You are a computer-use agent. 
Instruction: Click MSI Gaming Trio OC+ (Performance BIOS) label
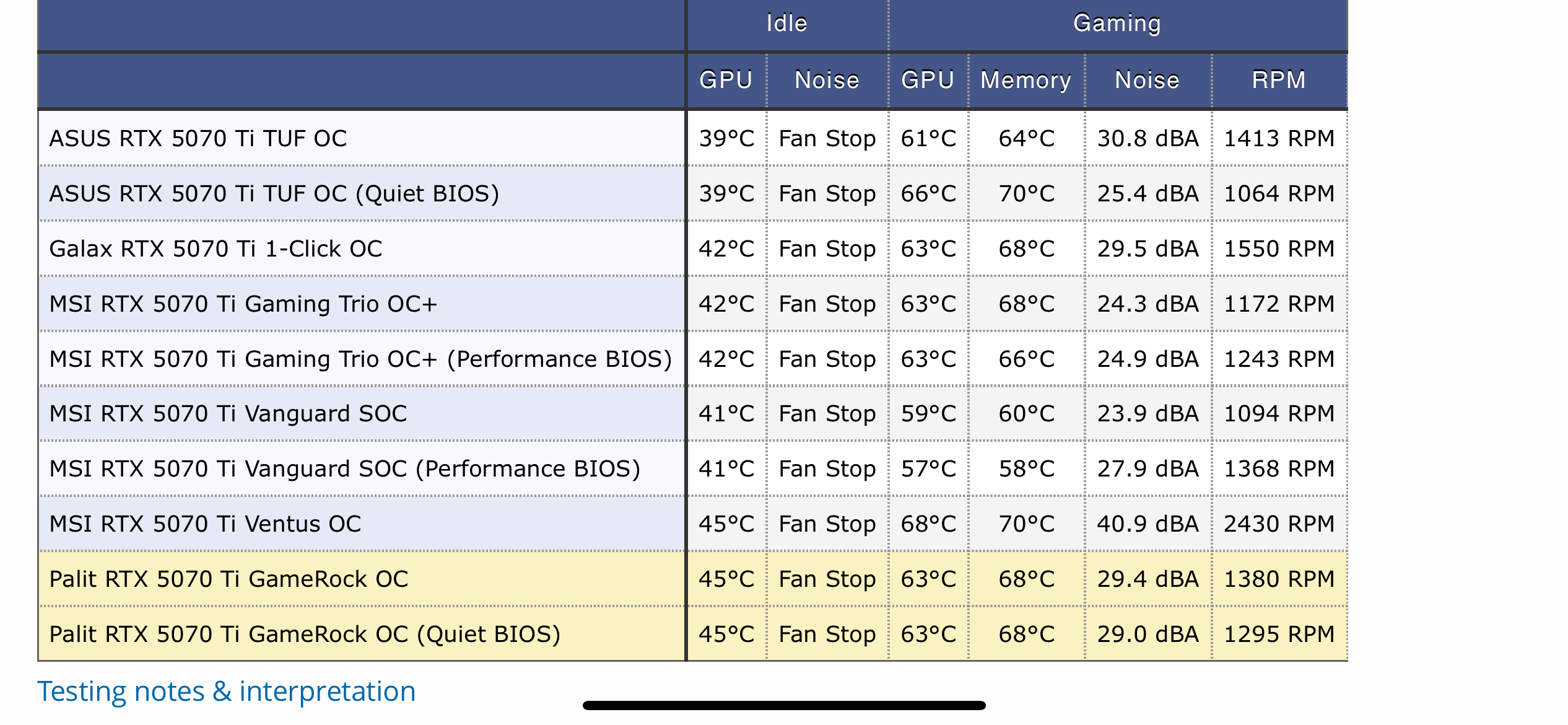360,359
